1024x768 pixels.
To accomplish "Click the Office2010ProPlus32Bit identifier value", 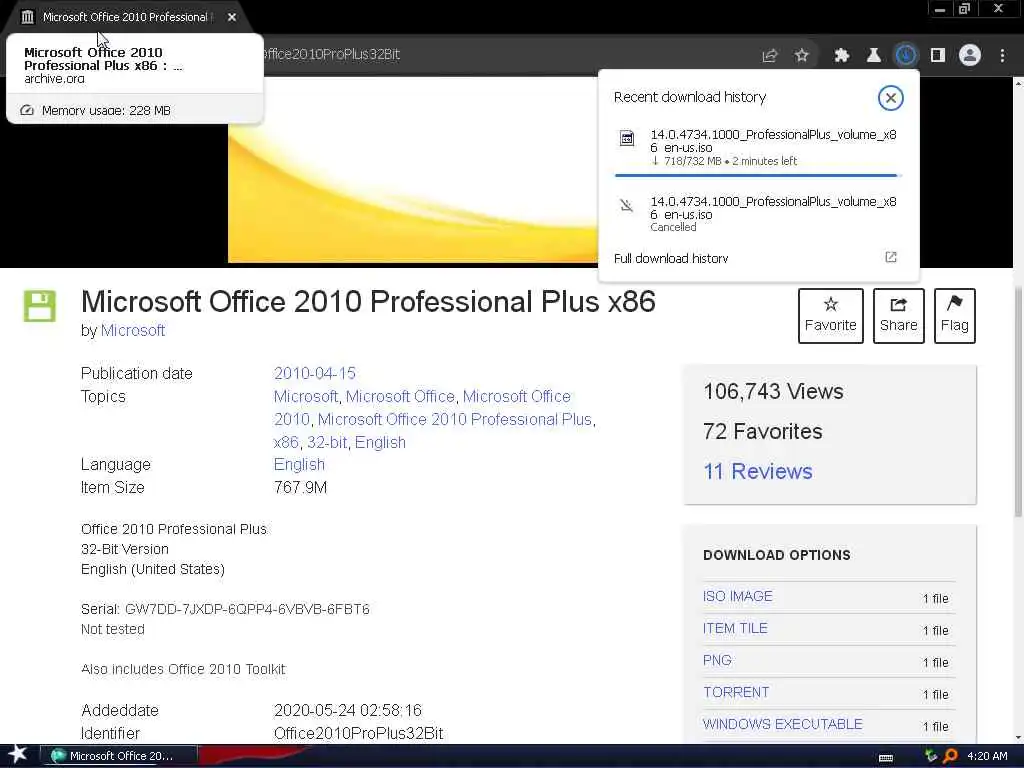I will 359,733.
